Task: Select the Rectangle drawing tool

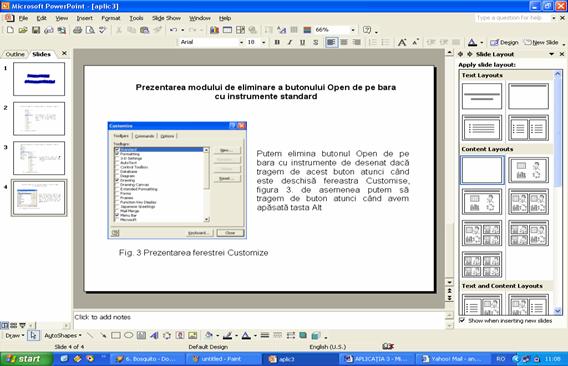Action: point(116,336)
